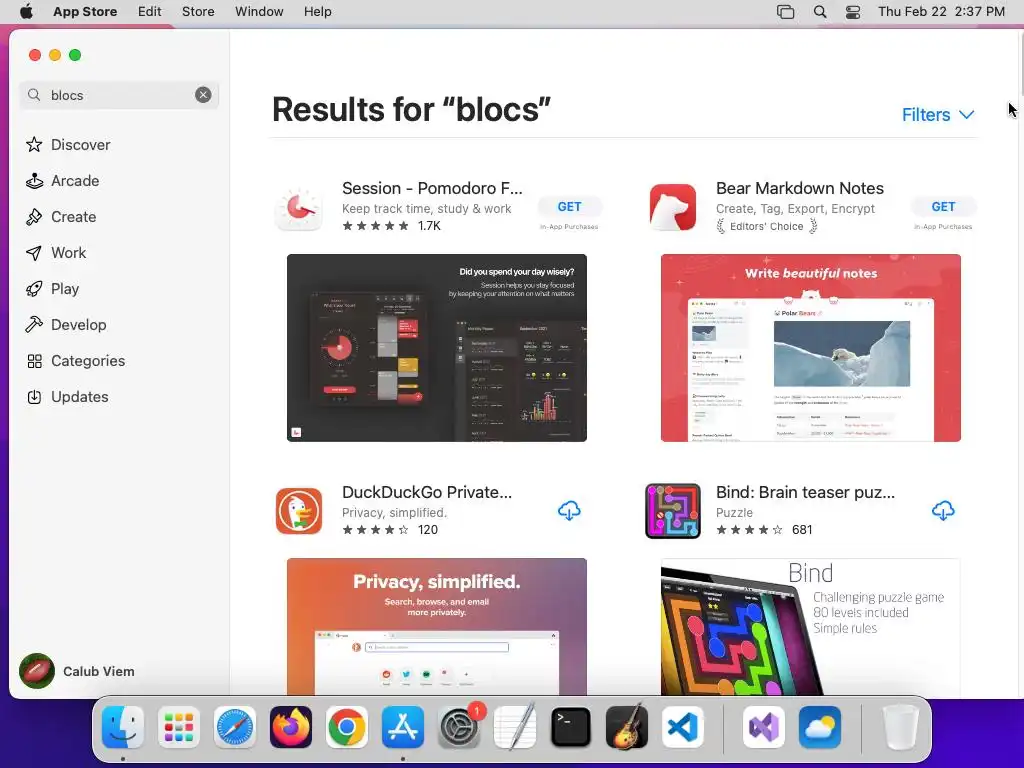Image resolution: width=1024 pixels, height=768 pixels.
Task: Click the 'Keep track time, study & work' subtitle
Action: tap(426, 209)
